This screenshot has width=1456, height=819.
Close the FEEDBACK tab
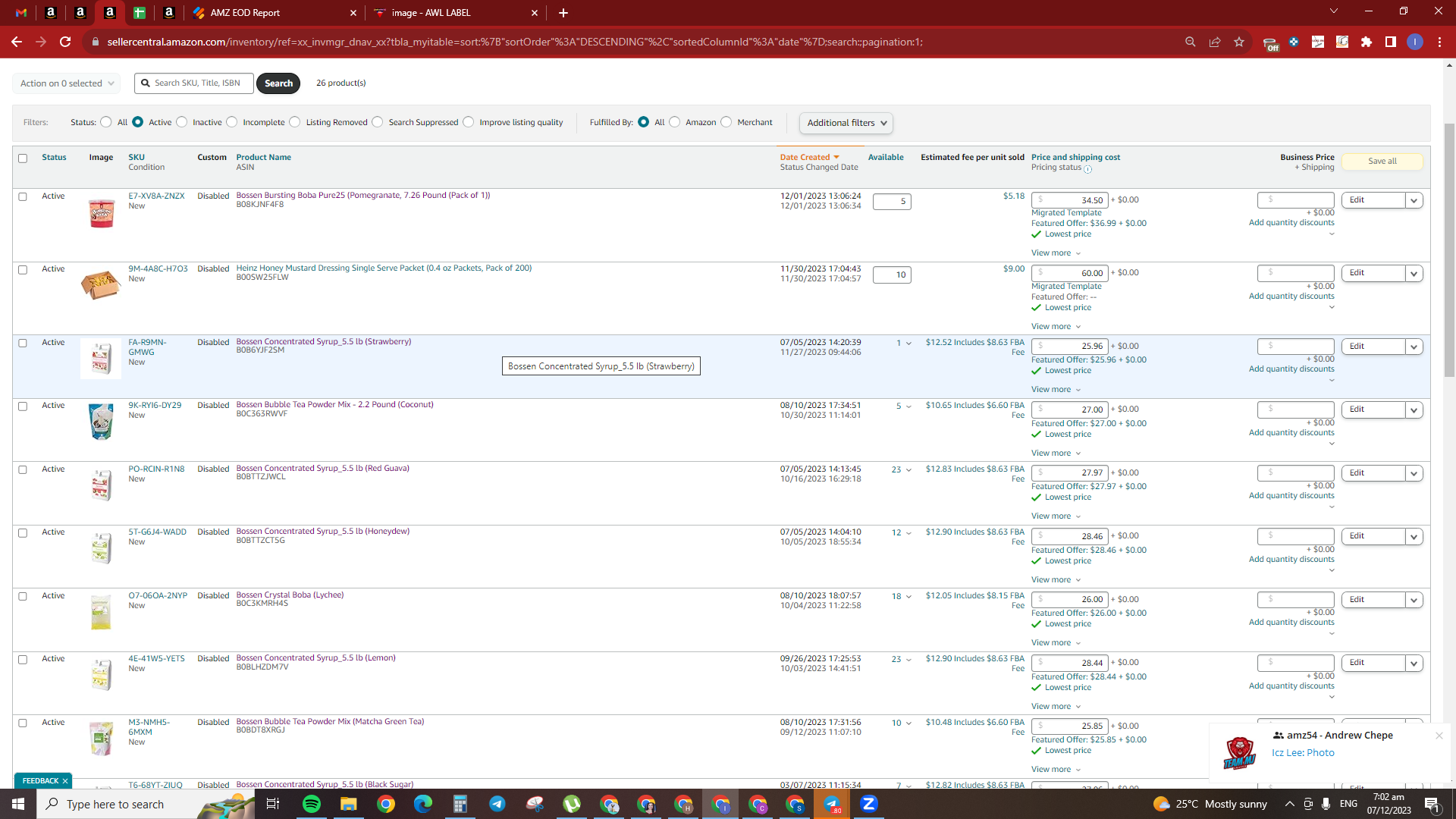pyautogui.click(x=65, y=780)
